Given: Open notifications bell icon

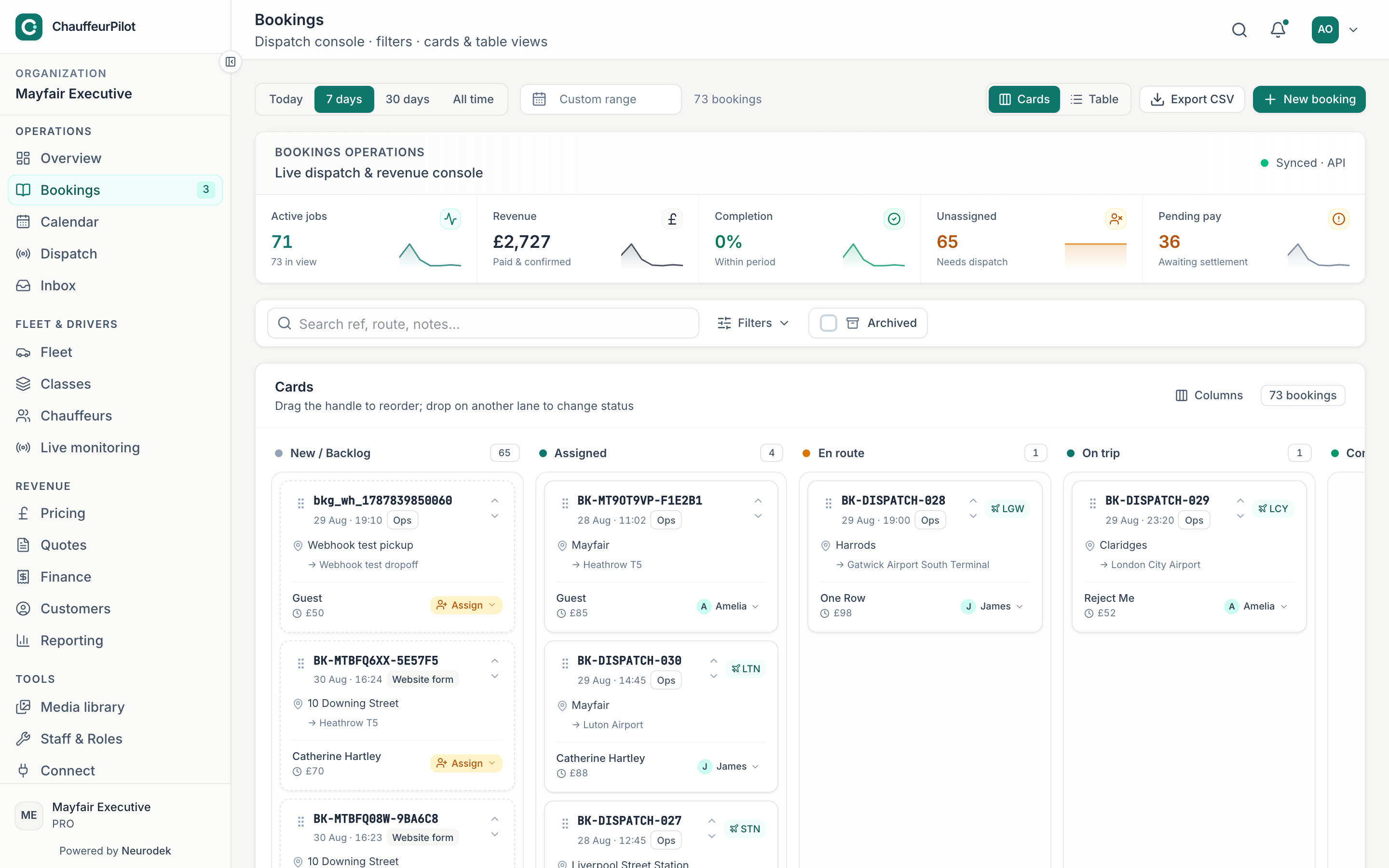Looking at the screenshot, I should pyautogui.click(x=1278, y=30).
